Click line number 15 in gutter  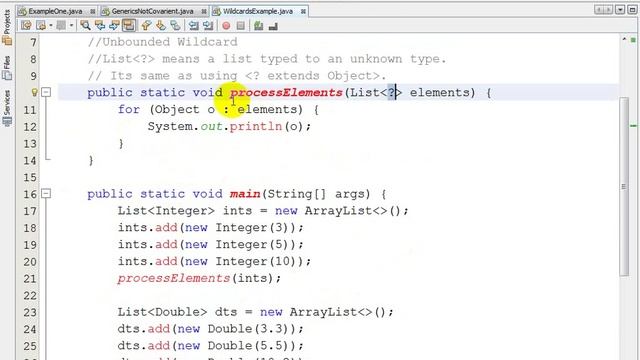tap(30, 178)
